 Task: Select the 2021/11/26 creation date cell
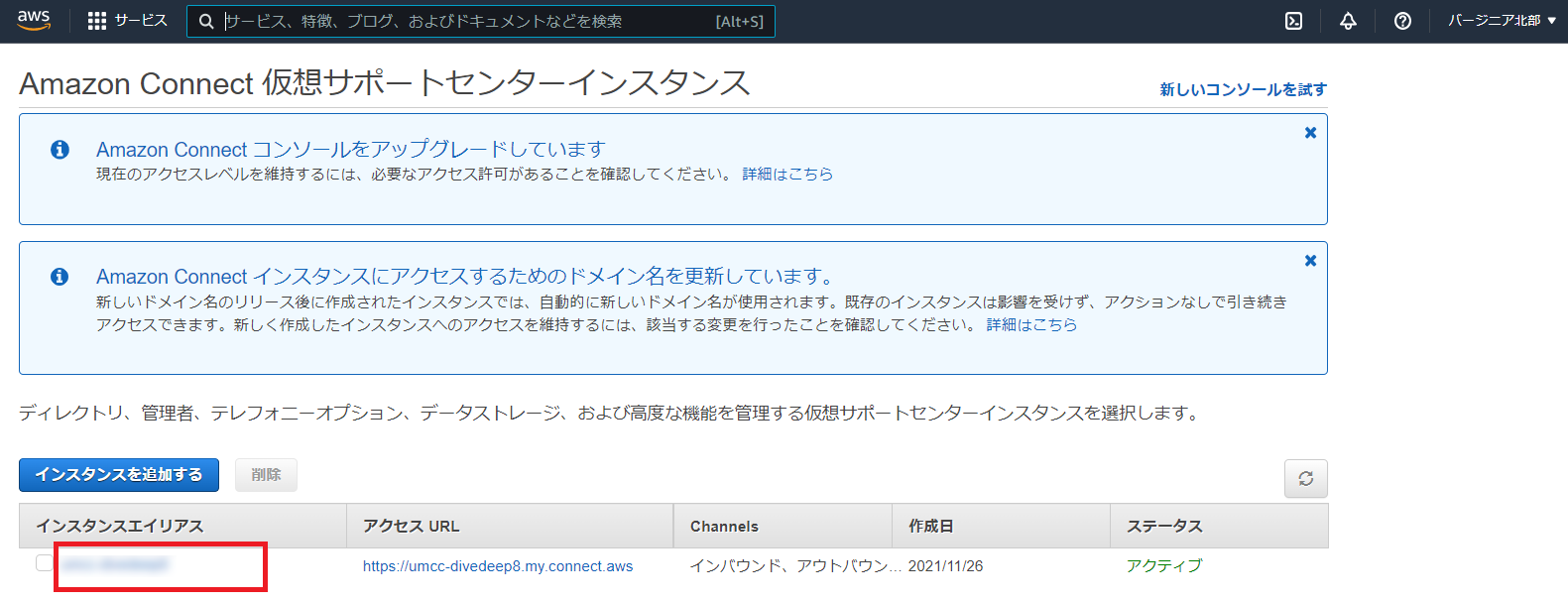point(946,566)
